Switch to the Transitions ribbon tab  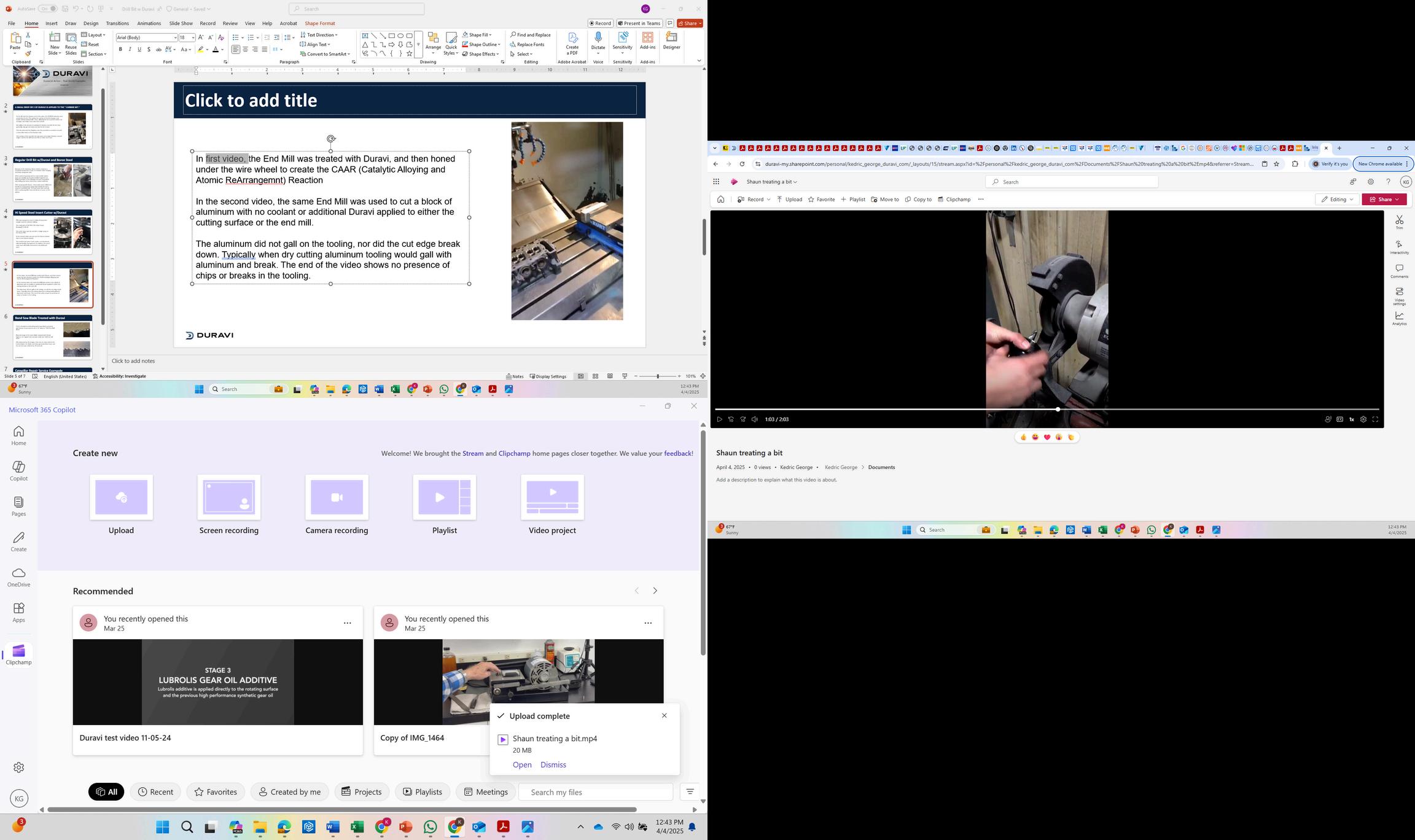pyautogui.click(x=117, y=23)
